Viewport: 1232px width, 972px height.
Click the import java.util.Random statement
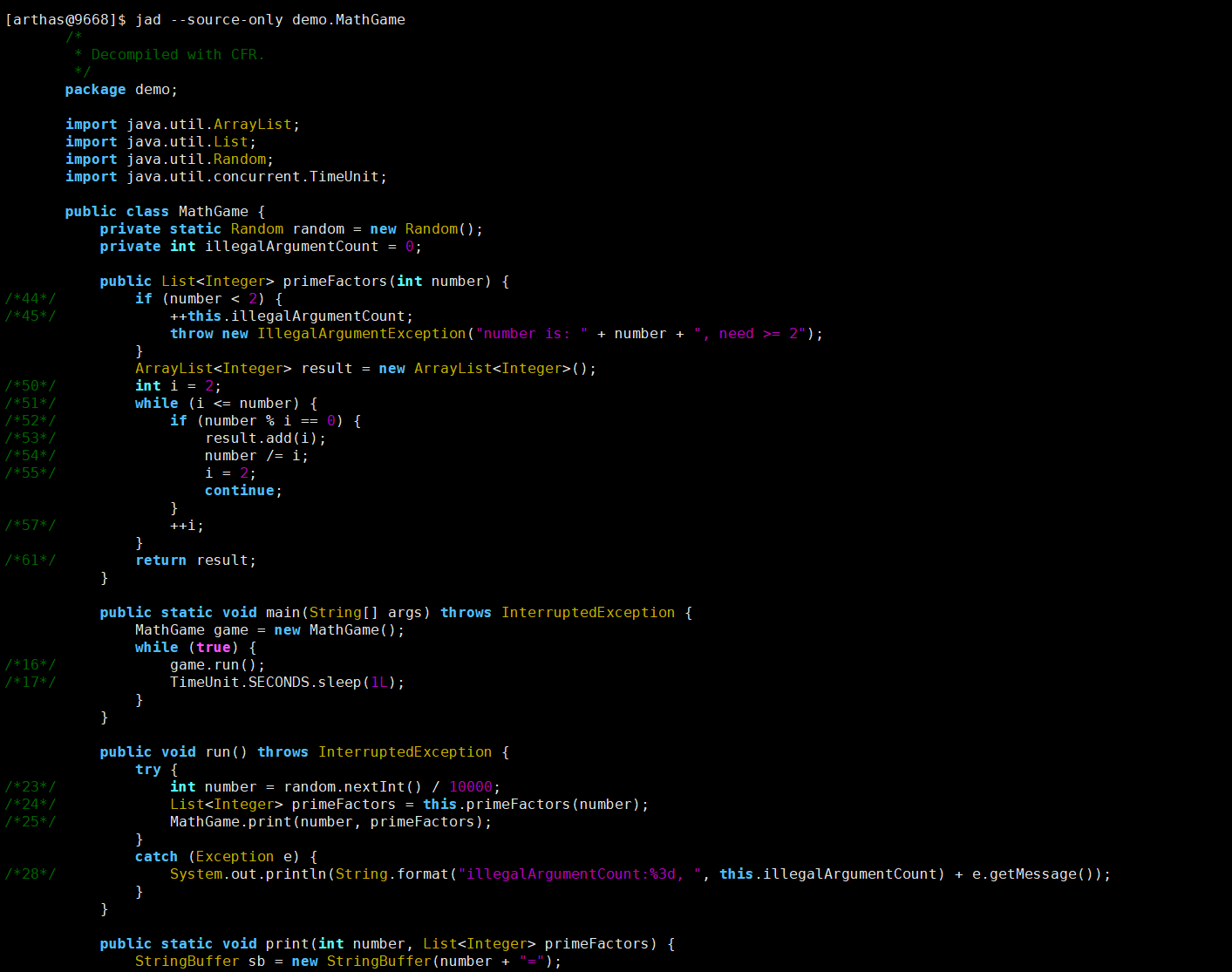pyautogui.click(x=168, y=159)
